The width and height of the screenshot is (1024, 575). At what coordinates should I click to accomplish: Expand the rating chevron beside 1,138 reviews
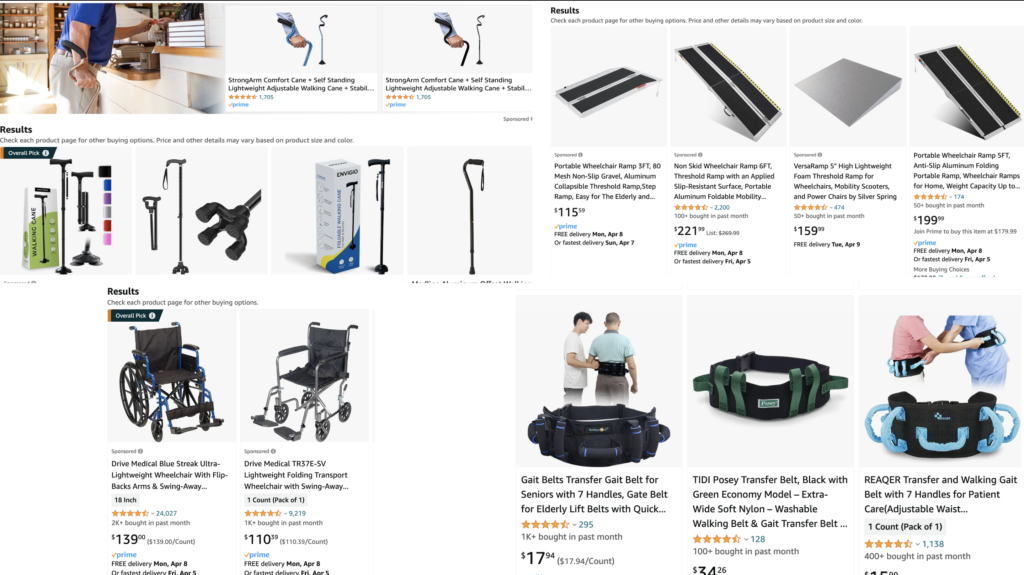pos(918,544)
